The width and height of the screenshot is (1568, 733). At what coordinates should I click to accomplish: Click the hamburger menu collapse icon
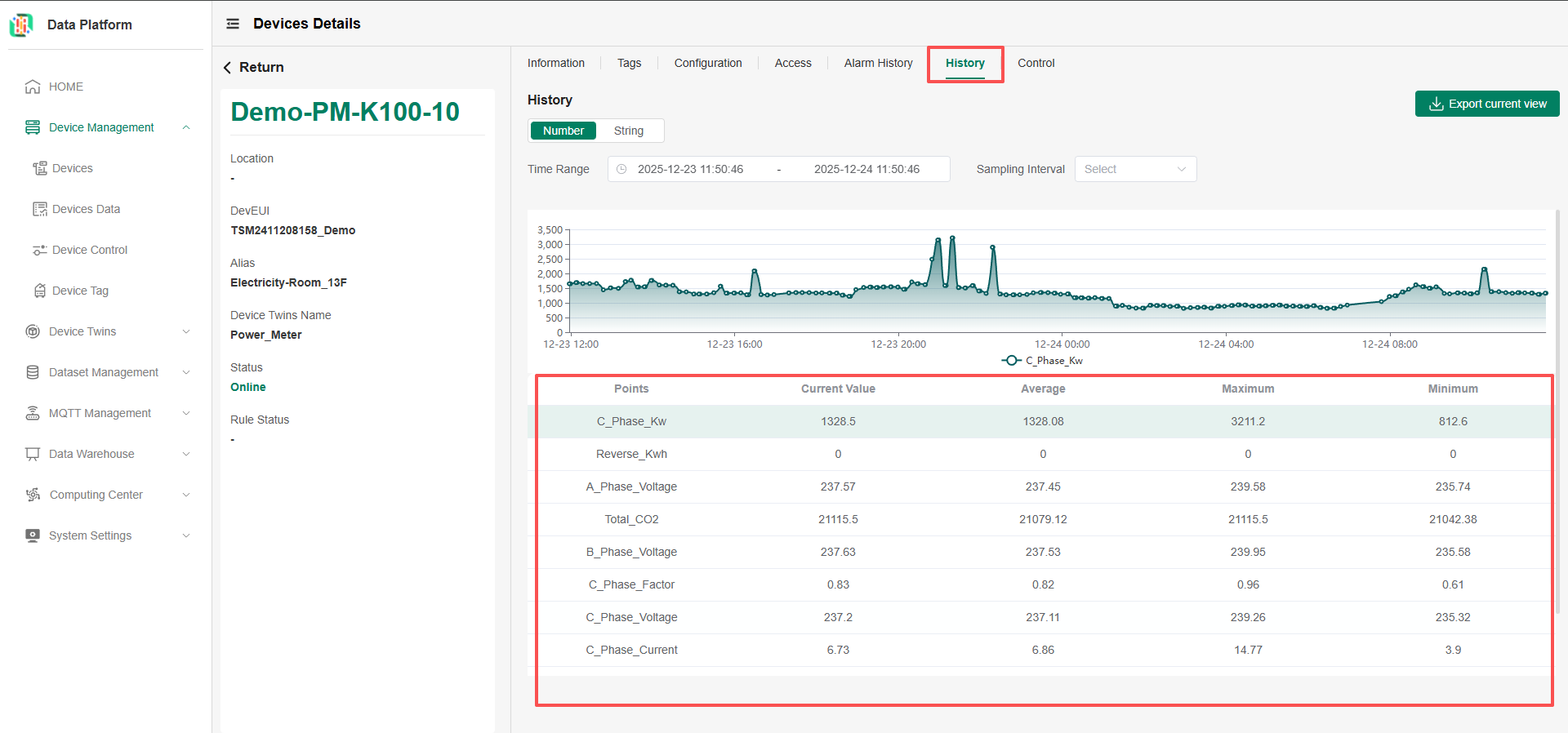[x=233, y=24]
